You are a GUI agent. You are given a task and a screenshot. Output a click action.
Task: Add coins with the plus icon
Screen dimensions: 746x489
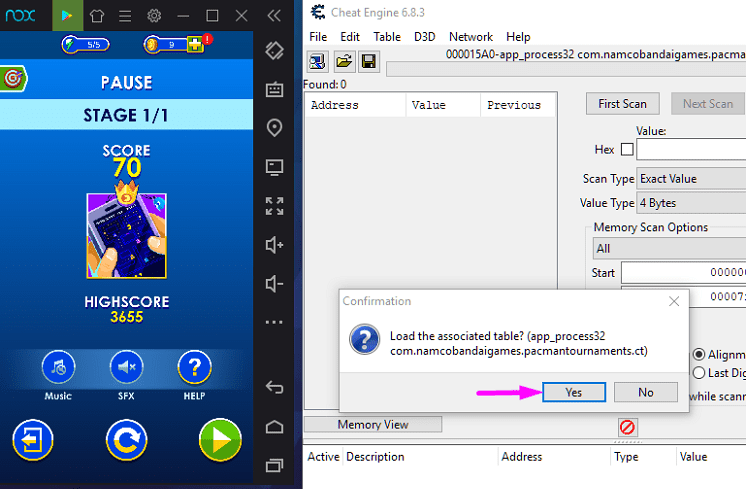[195, 45]
